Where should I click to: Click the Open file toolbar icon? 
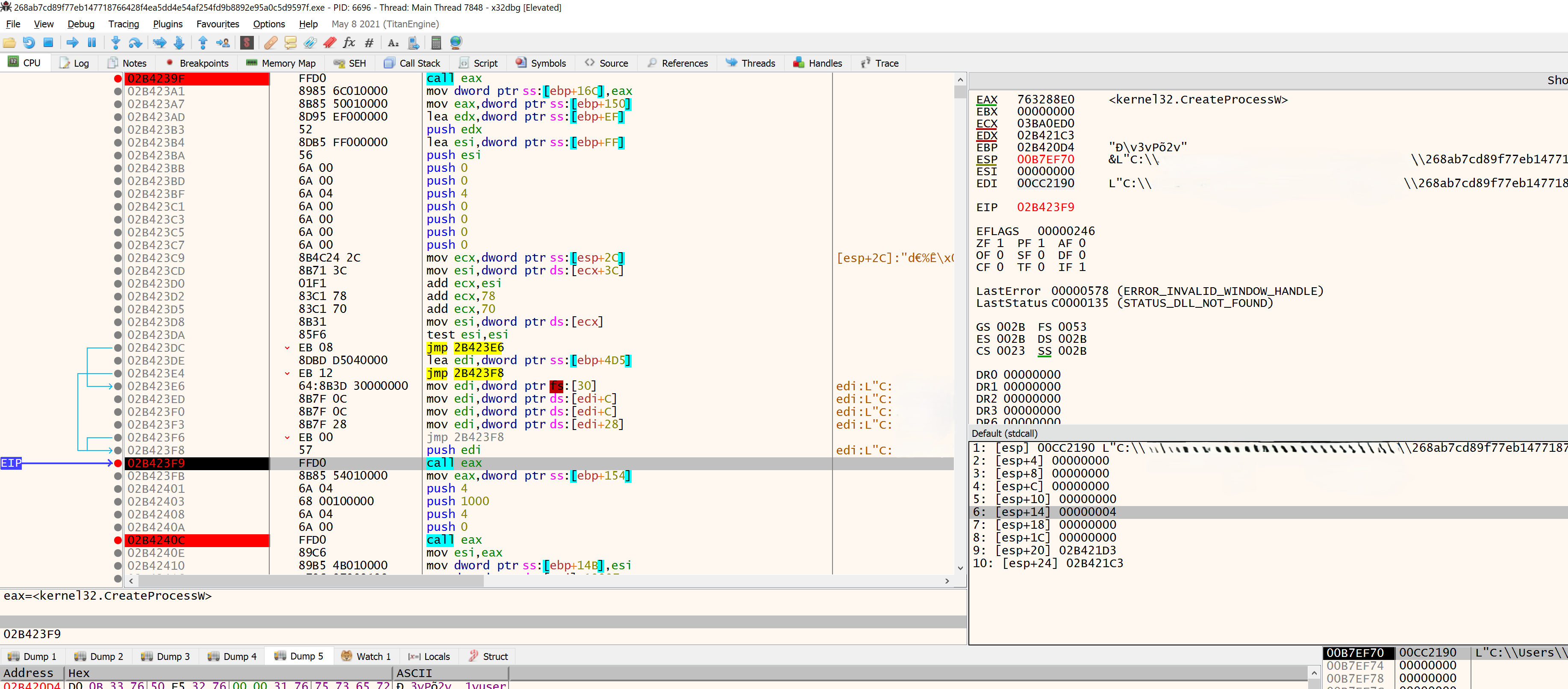[9, 43]
